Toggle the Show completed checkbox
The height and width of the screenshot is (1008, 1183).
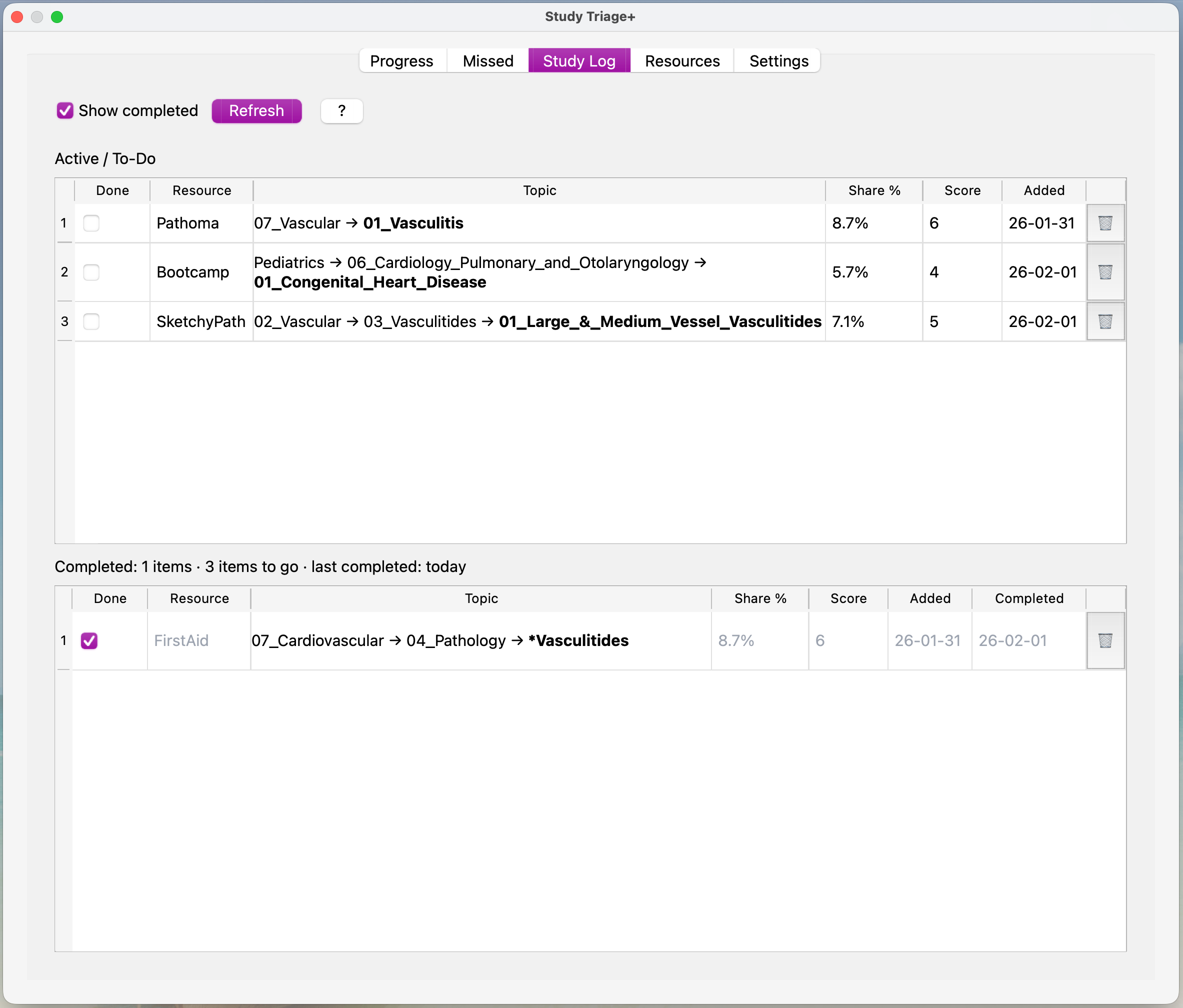pos(64,110)
